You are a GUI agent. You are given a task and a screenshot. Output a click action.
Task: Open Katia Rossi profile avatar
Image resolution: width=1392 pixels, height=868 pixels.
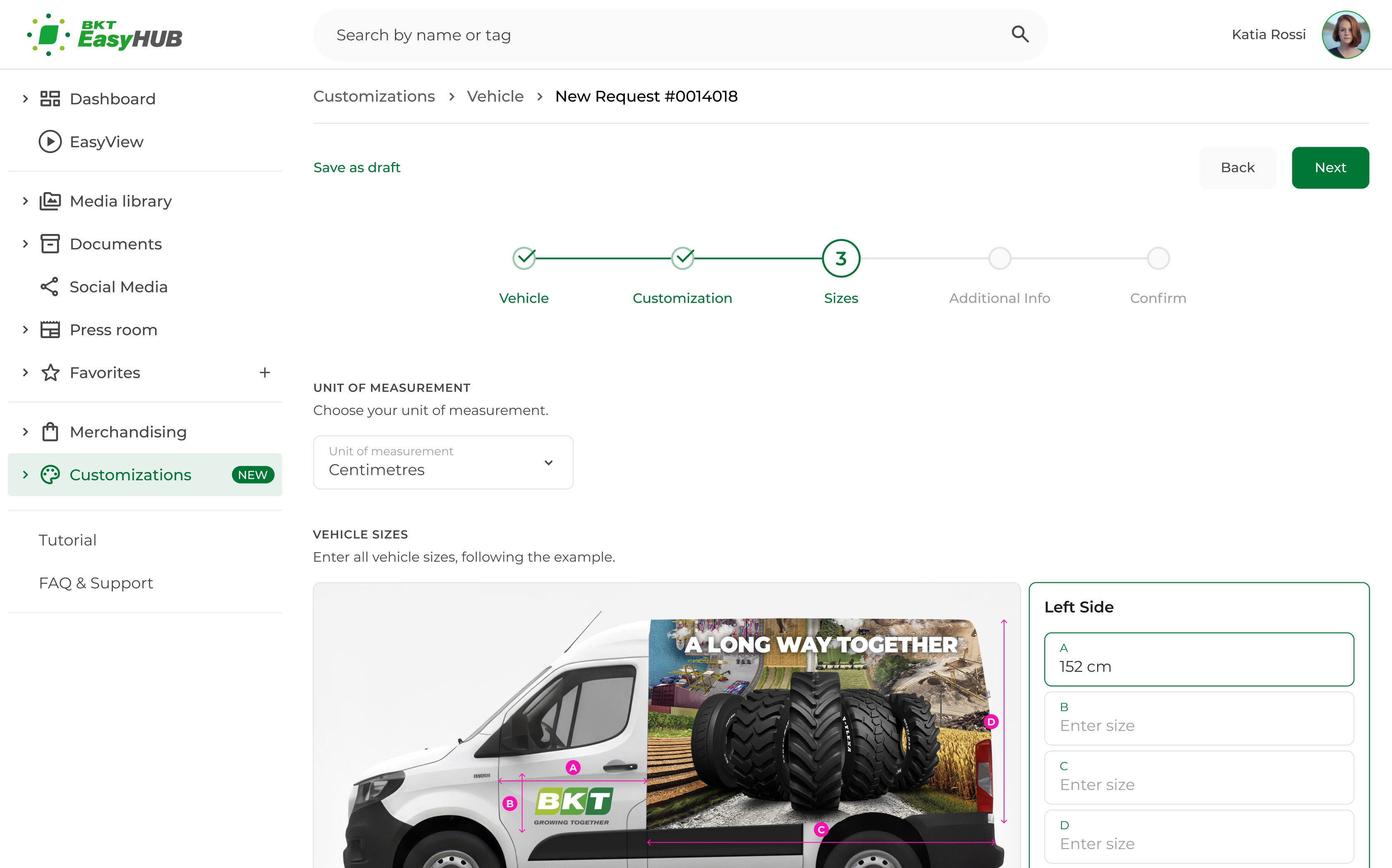tap(1346, 34)
